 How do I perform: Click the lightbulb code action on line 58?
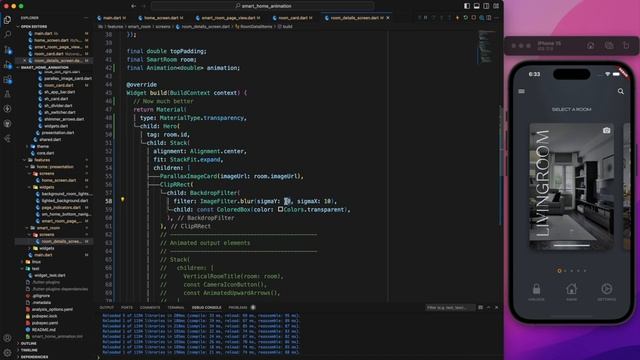[122, 200]
